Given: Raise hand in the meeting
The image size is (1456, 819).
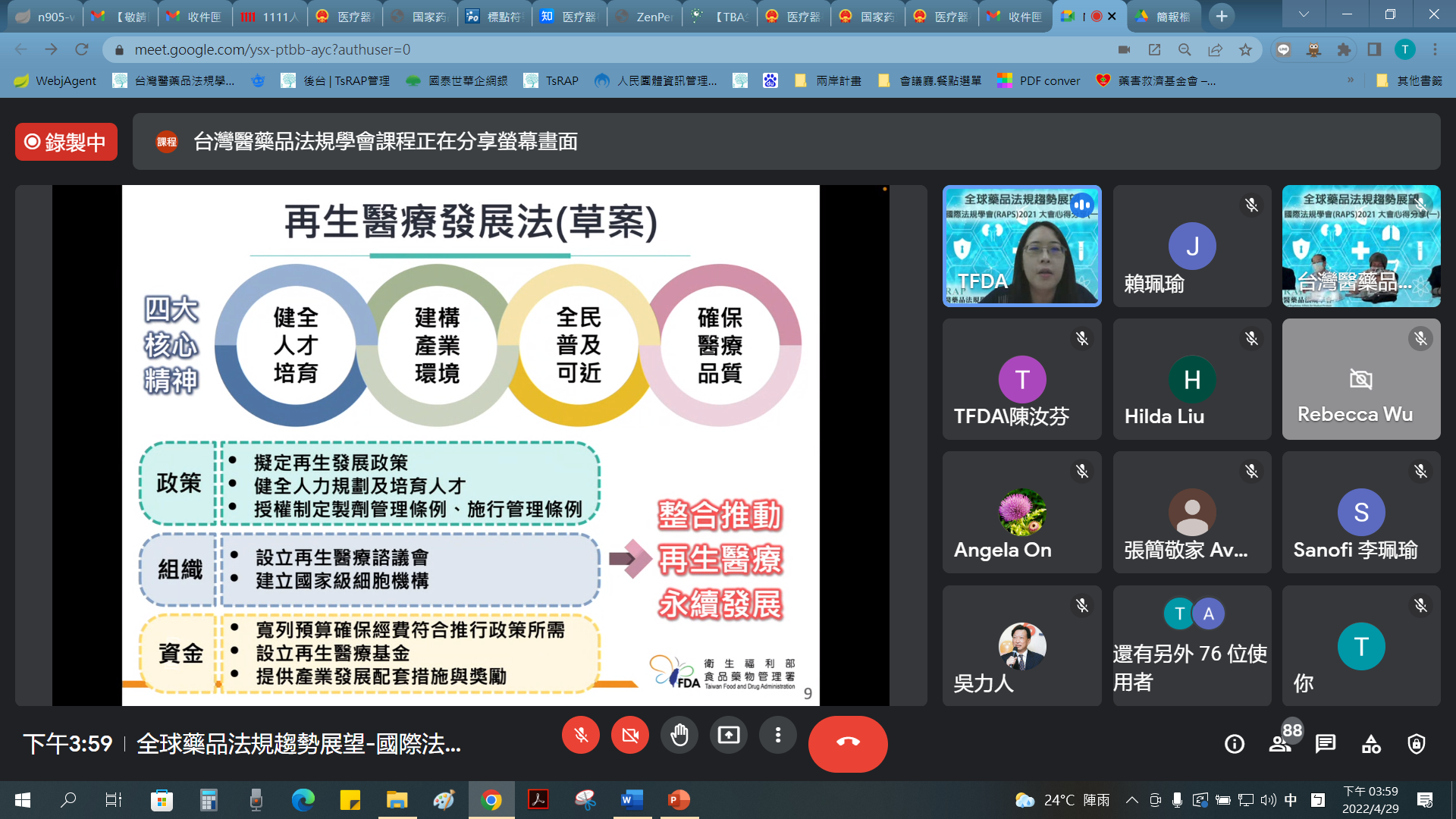Looking at the screenshot, I should [679, 735].
